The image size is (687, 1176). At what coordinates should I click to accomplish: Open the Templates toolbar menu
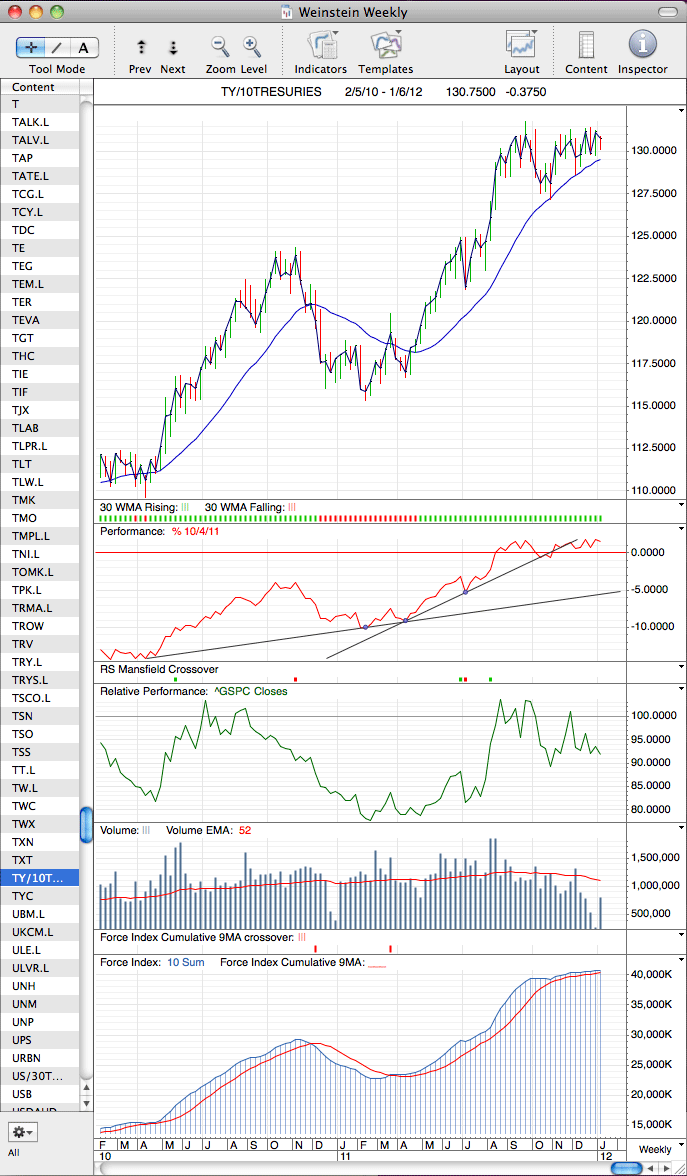tap(386, 46)
